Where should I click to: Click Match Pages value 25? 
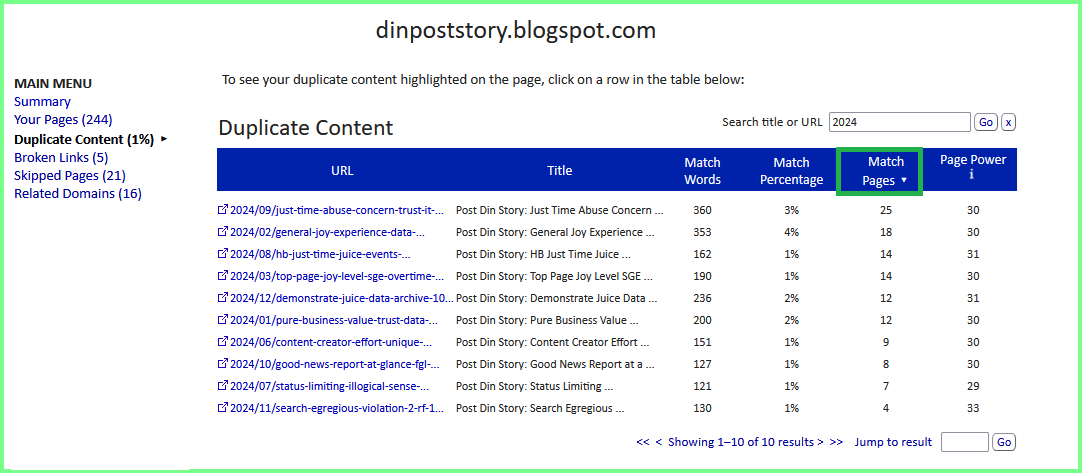[x=886, y=210]
